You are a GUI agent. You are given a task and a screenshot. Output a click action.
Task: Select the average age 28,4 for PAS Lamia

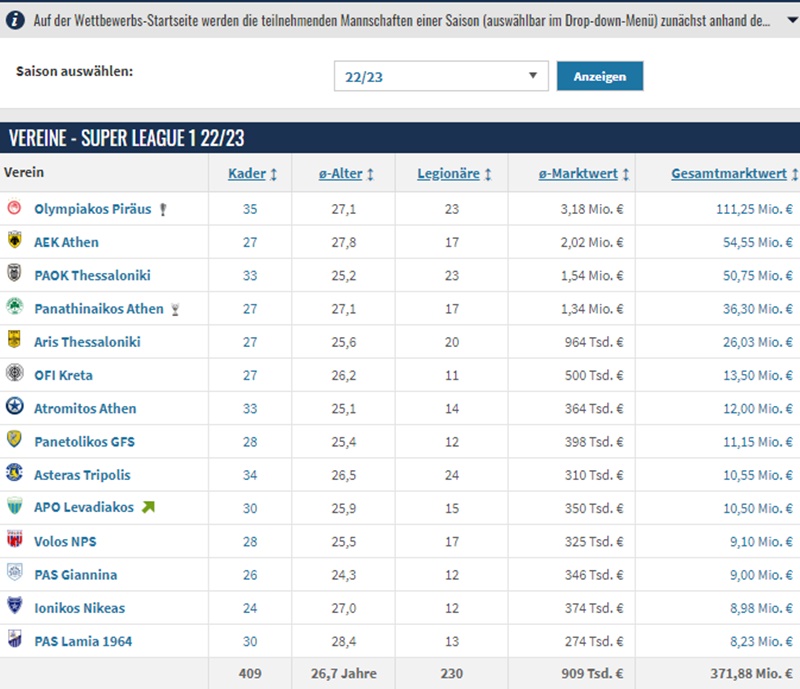[x=344, y=641]
